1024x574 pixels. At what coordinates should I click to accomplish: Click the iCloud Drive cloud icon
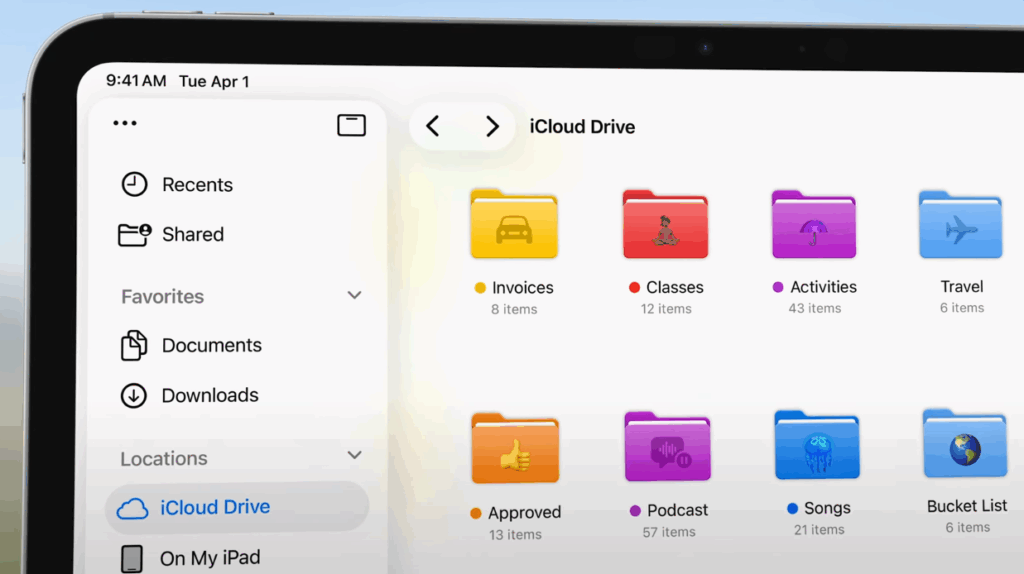pyautogui.click(x=133, y=508)
